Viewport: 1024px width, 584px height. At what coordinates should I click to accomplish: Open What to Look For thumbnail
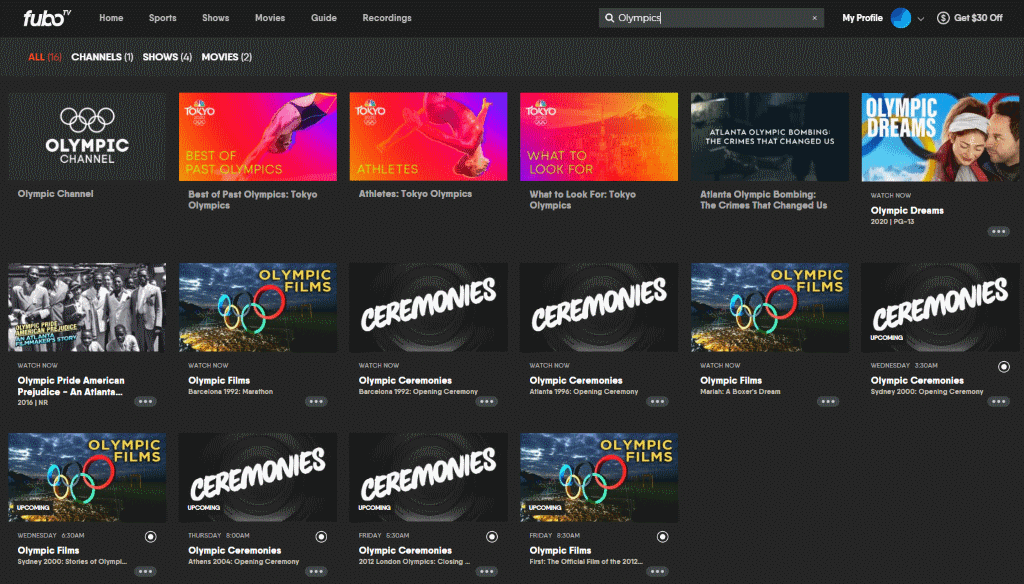point(599,137)
